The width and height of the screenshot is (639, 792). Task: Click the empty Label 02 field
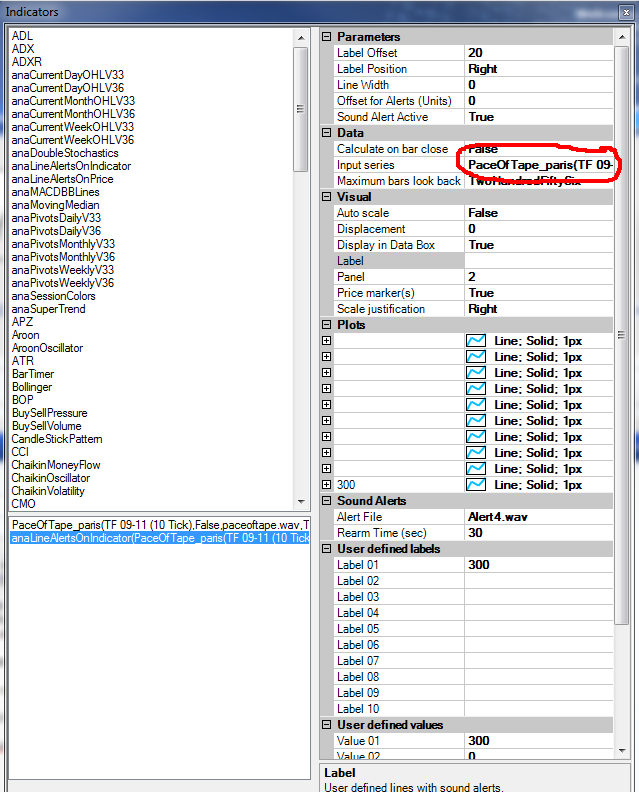(538, 581)
